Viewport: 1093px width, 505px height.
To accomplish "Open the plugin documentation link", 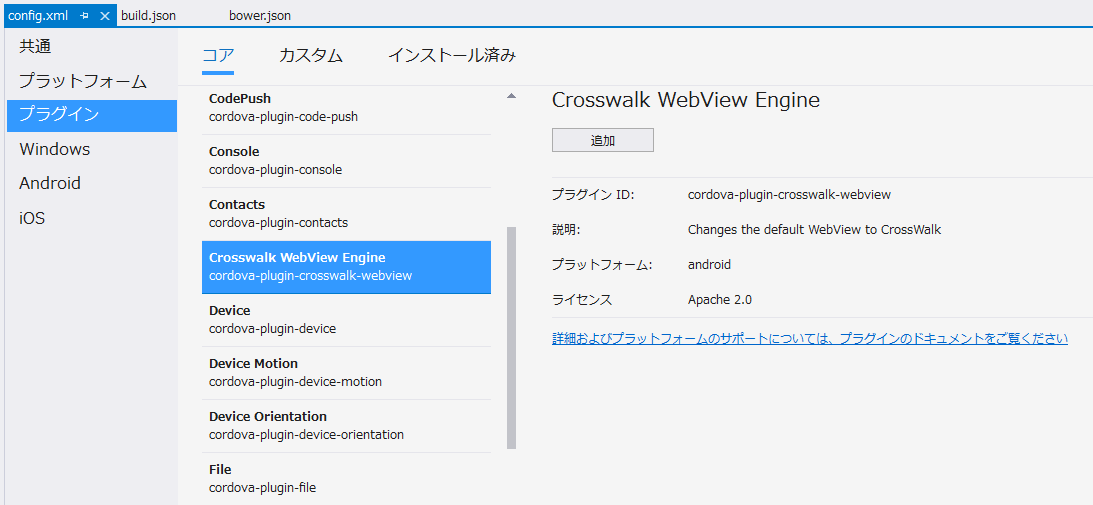I will point(810,339).
